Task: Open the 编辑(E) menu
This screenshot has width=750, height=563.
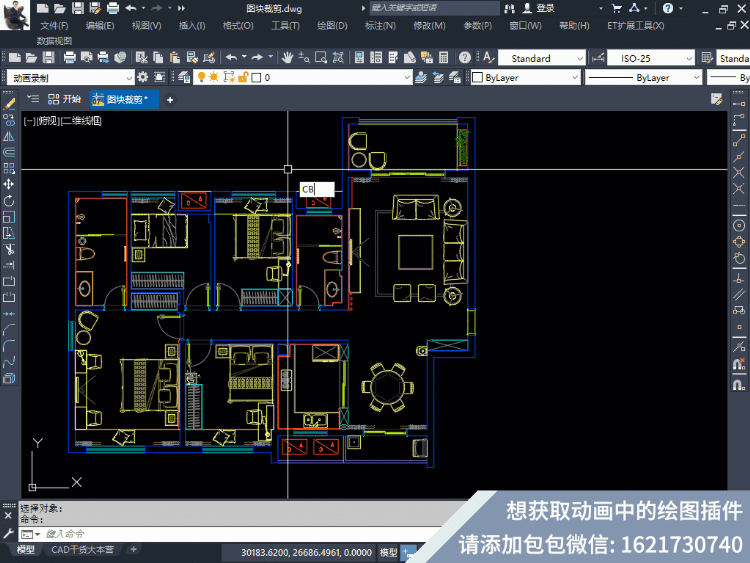Action: coord(100,26)
